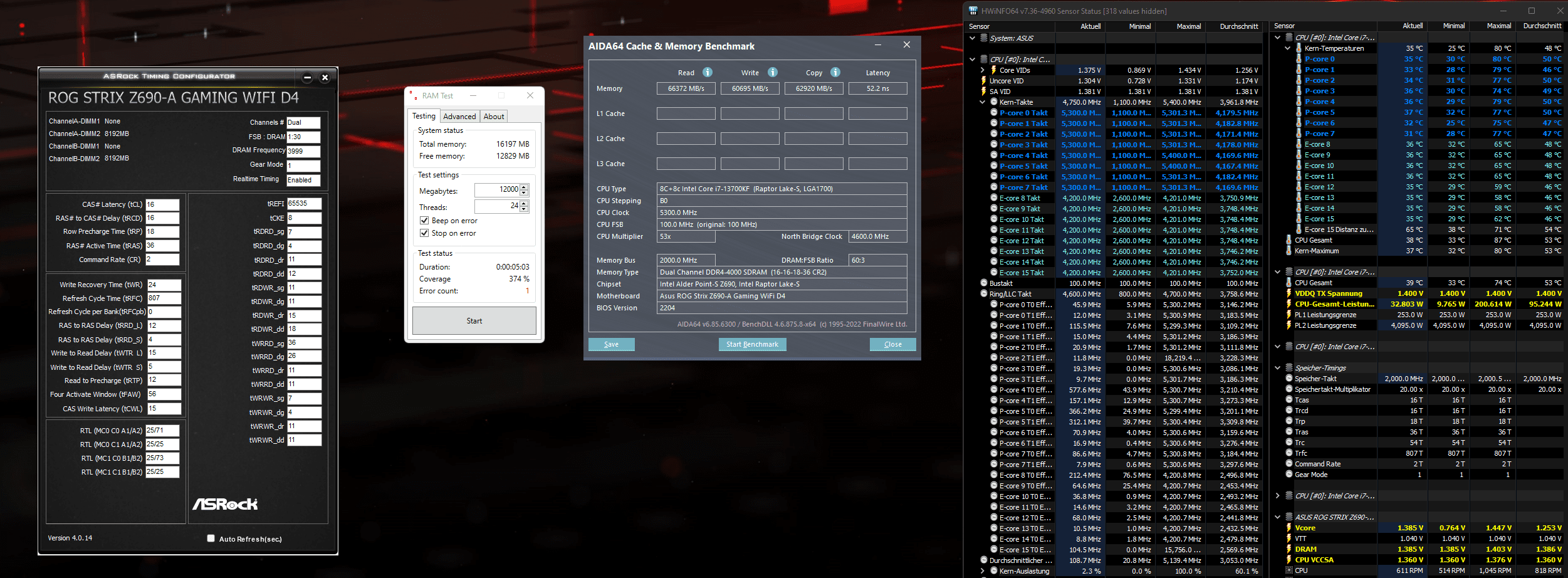The image size is (1568, 578).
Task: Click the Kern-Takte clock icon
Action: (x=993, y=102)
